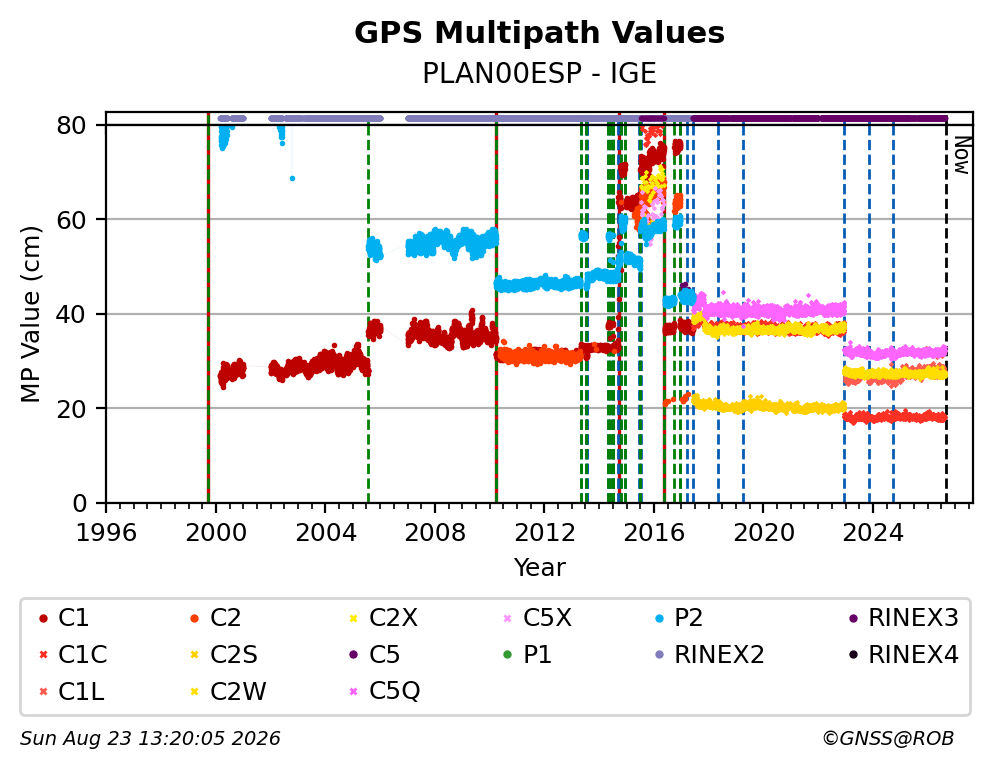Viewport: 992px width, 769px height.
Task: Click the Now marker label
Action: click(x=962, y=156)
